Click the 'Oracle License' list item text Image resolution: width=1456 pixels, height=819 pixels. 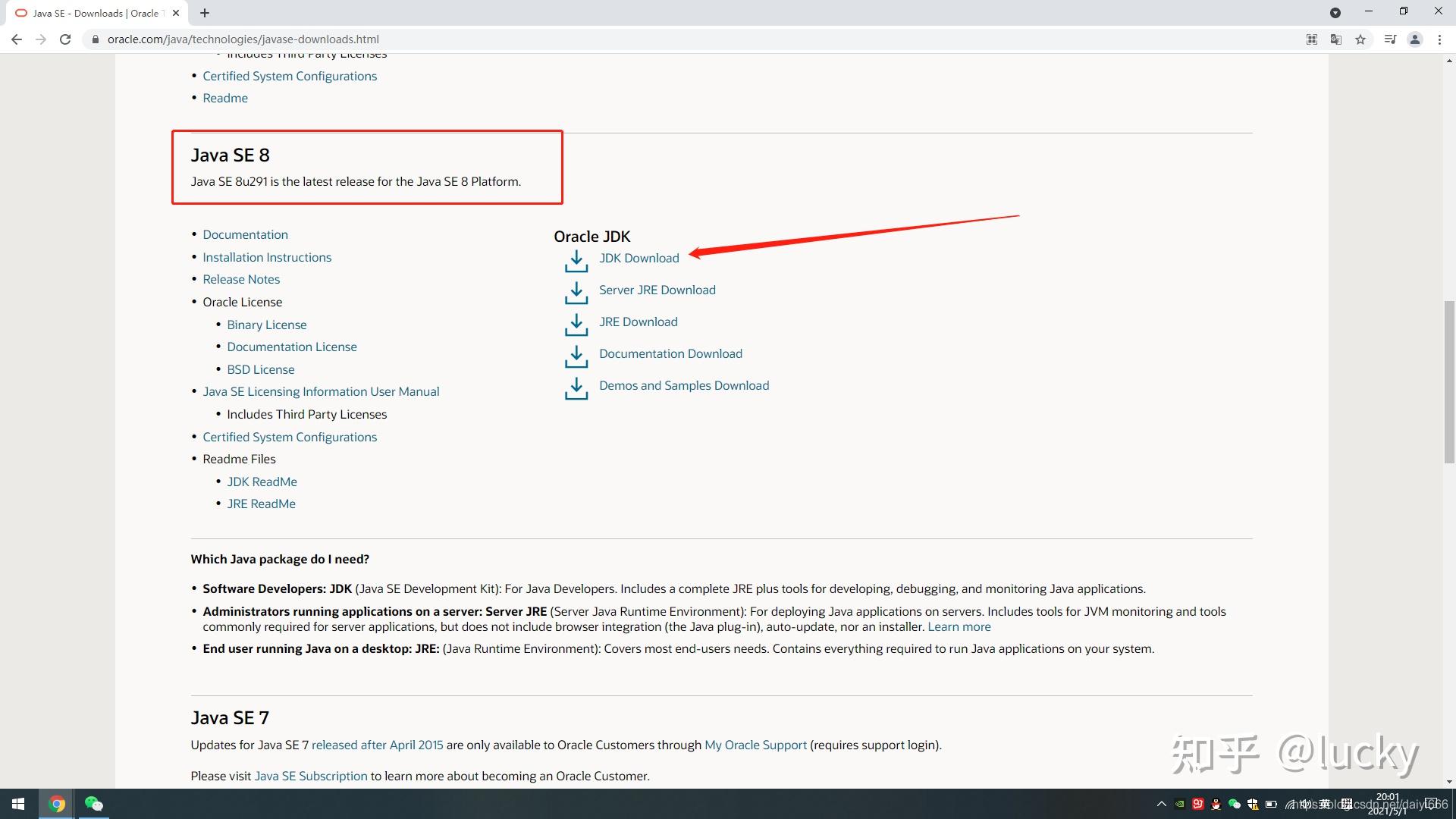coord(242,302)
